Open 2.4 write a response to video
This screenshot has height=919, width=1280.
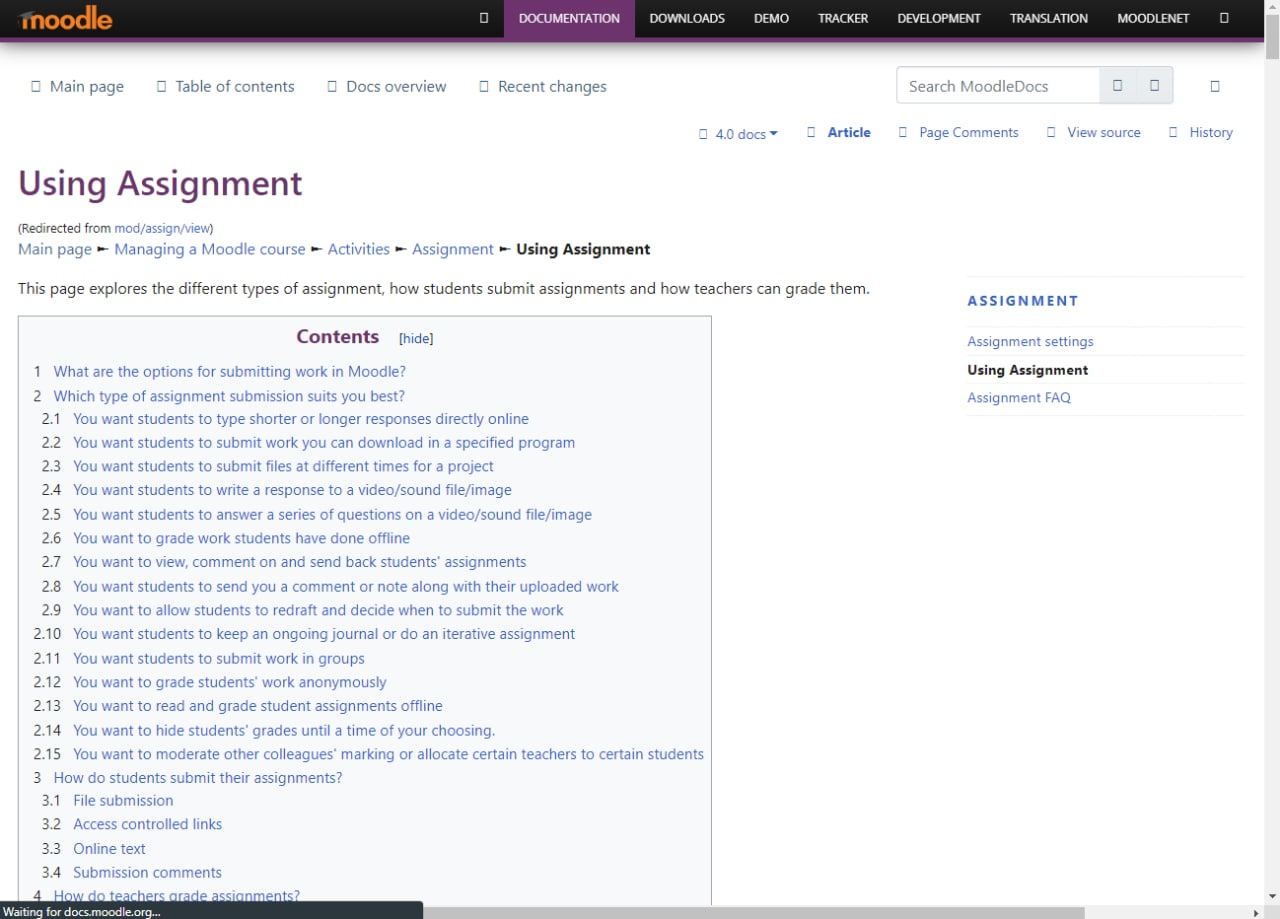[x=292, y=490]
